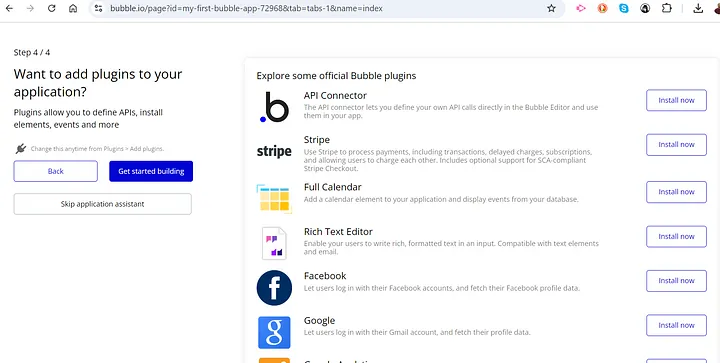Image resolution: width=720 pixels, height=363 pixels.
Task: Focus the browser address bar URL
Action: tap(246, 8)
